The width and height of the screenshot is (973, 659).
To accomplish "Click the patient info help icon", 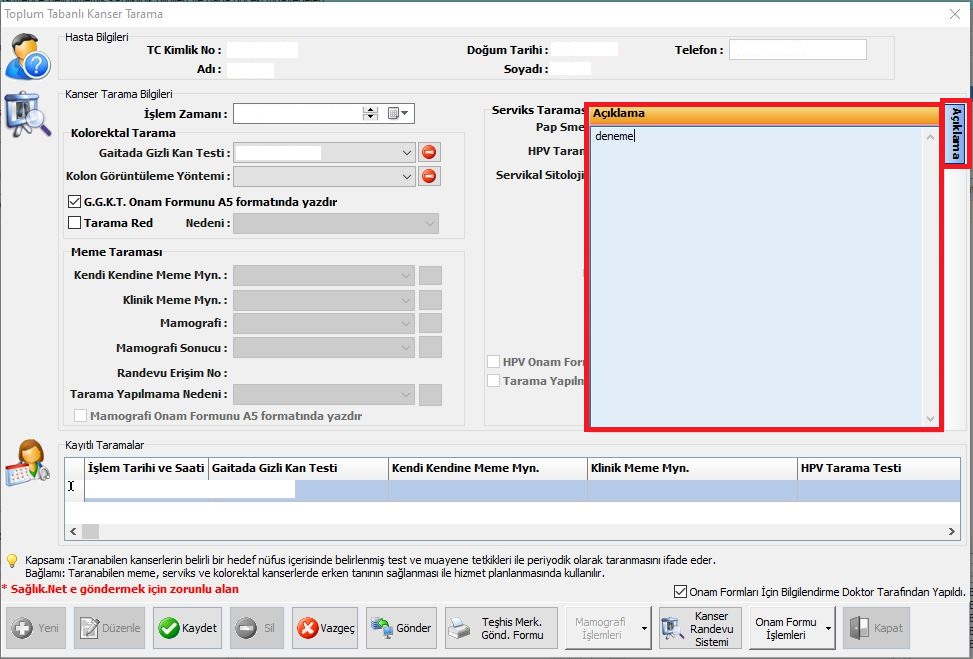I will point(27,56).
